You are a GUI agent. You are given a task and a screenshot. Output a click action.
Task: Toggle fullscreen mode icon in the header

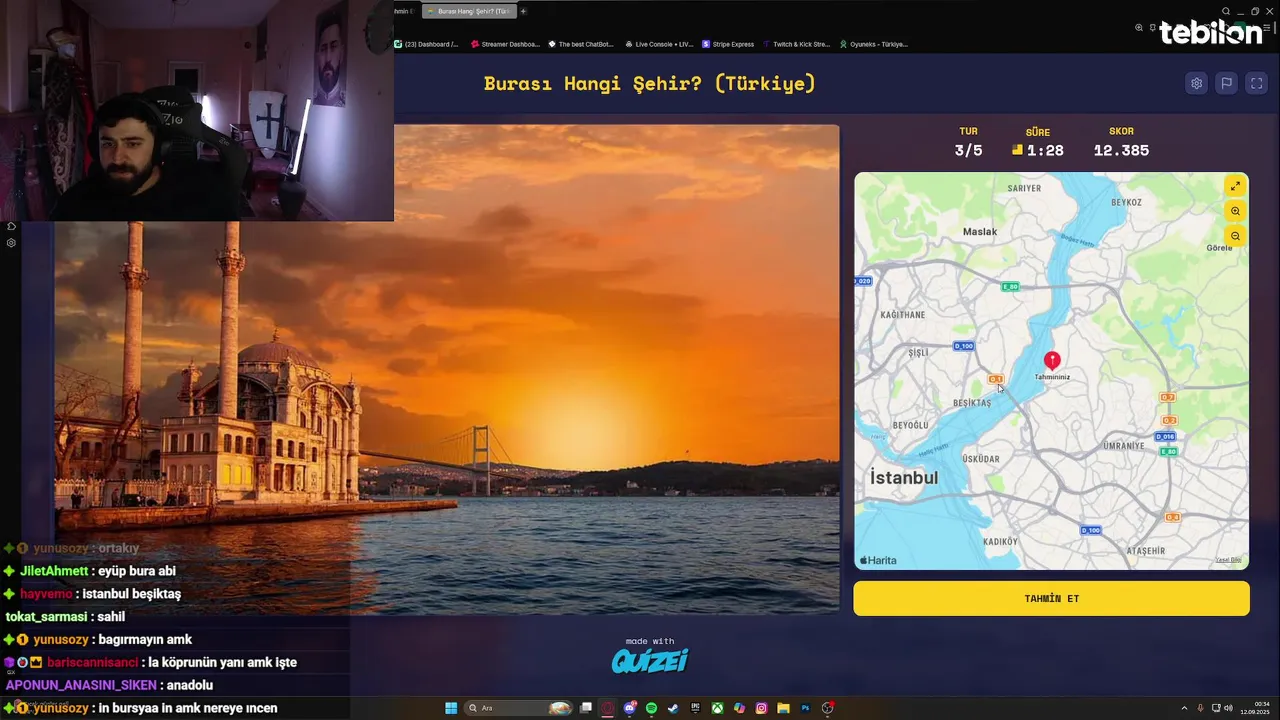(x=1258, y=84)
